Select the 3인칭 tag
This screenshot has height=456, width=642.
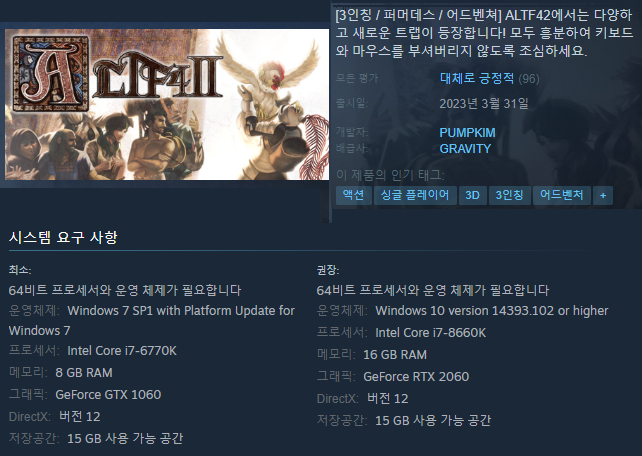(509, 195)
